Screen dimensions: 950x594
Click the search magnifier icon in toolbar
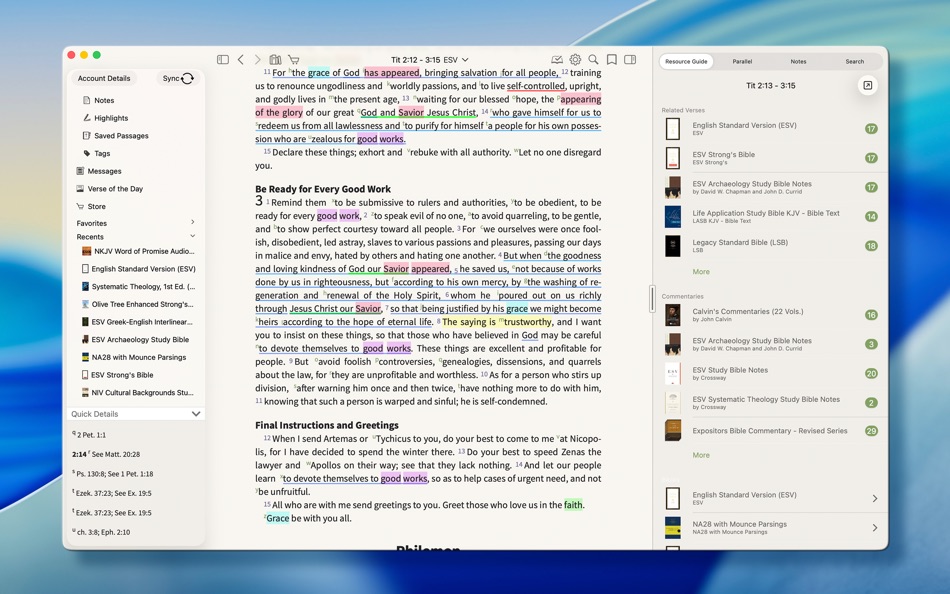(594, 58)
